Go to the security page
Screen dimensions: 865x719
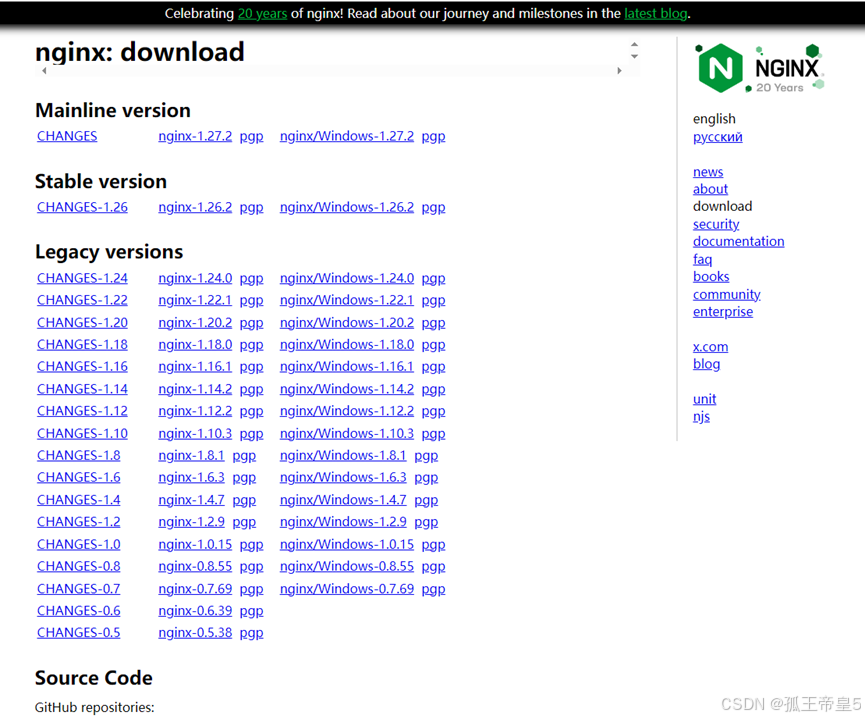point(716,225)
